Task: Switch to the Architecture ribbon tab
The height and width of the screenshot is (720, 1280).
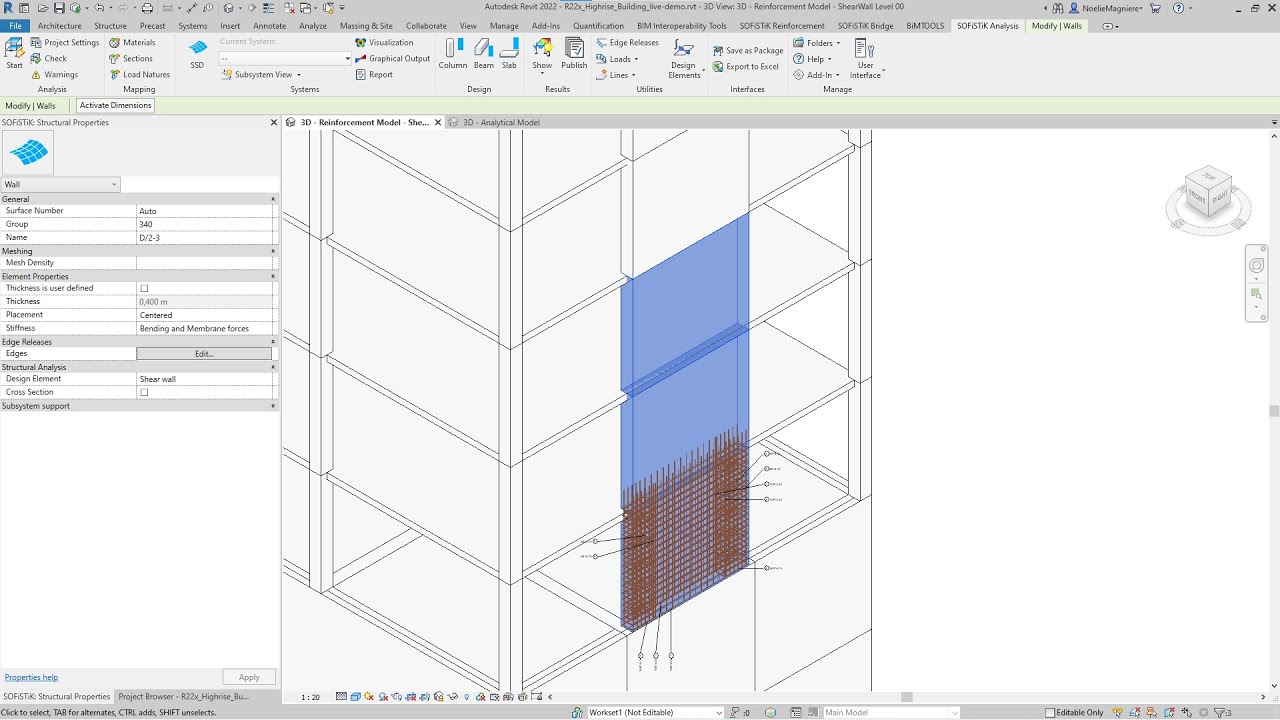Action: coord(59,26)
